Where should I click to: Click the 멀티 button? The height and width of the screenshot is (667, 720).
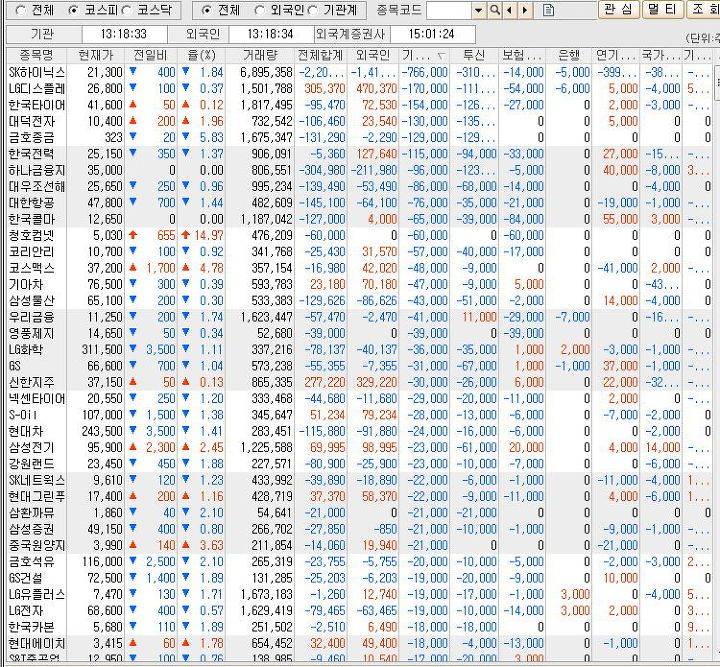pos(662,9)
